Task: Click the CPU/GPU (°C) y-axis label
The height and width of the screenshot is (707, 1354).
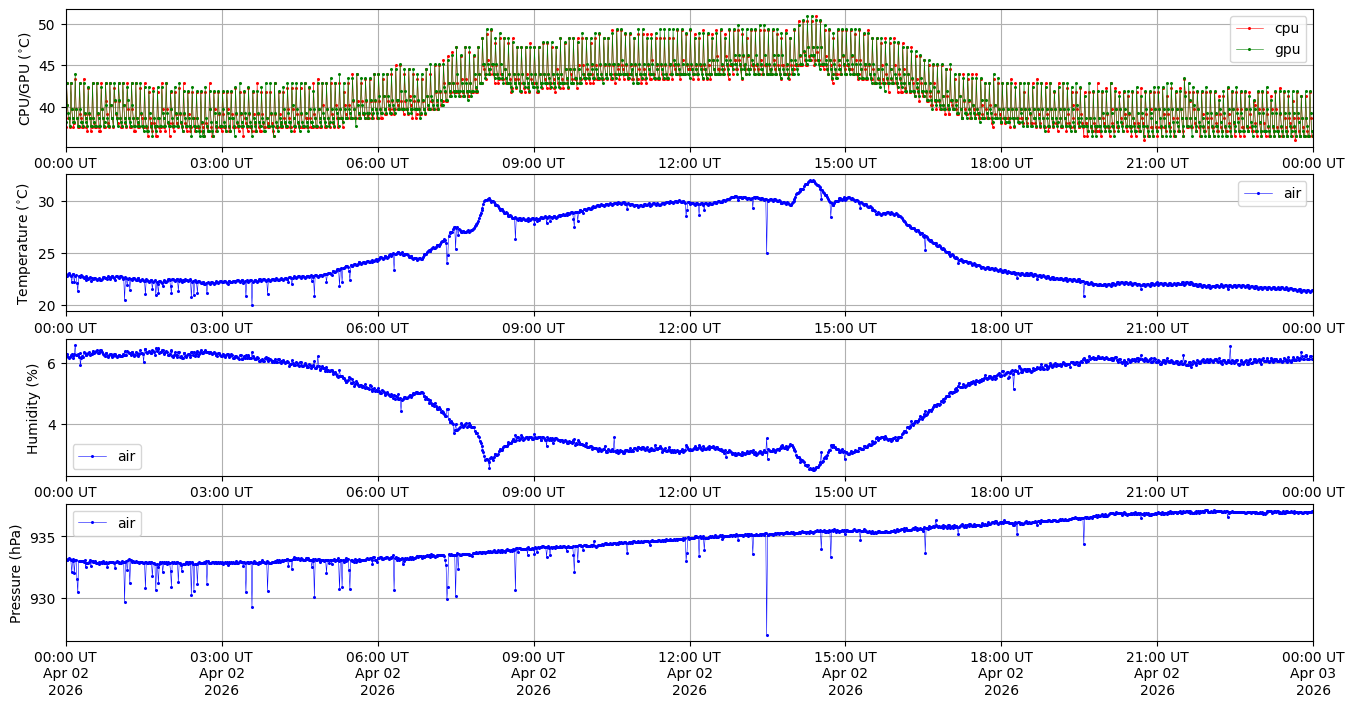Action: [25, 79]
